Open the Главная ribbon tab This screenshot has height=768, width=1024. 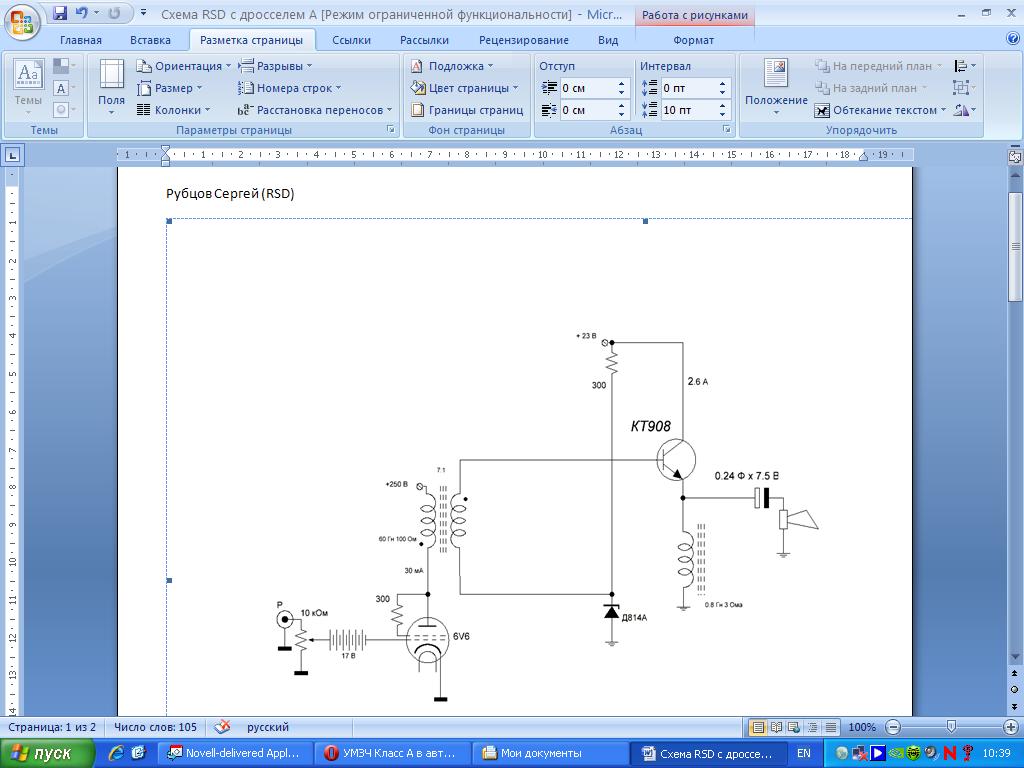click(80, 40)
